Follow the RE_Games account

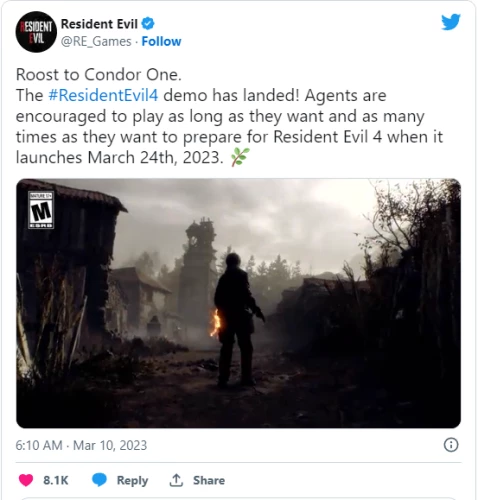(161, 41)
